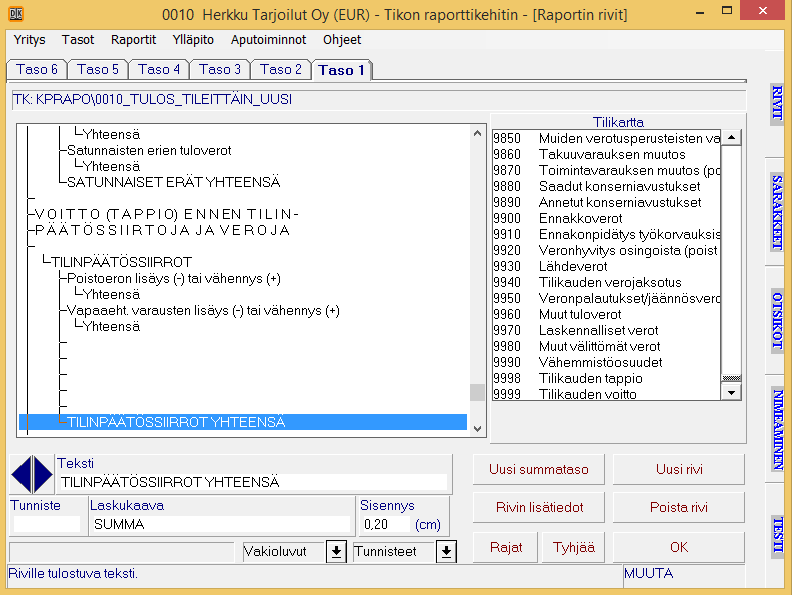This screenshot has width=792, height=595.
Task: Select the Taso 1 tab
Action: pyautogui.click(x=342, y=70)
